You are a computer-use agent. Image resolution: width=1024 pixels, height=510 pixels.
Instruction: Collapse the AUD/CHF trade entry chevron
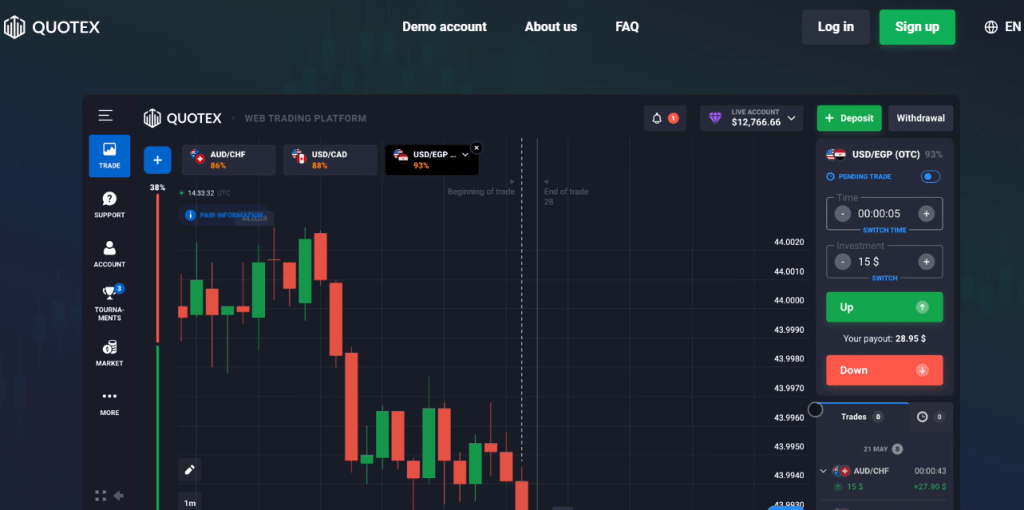[x=824, y=471]
